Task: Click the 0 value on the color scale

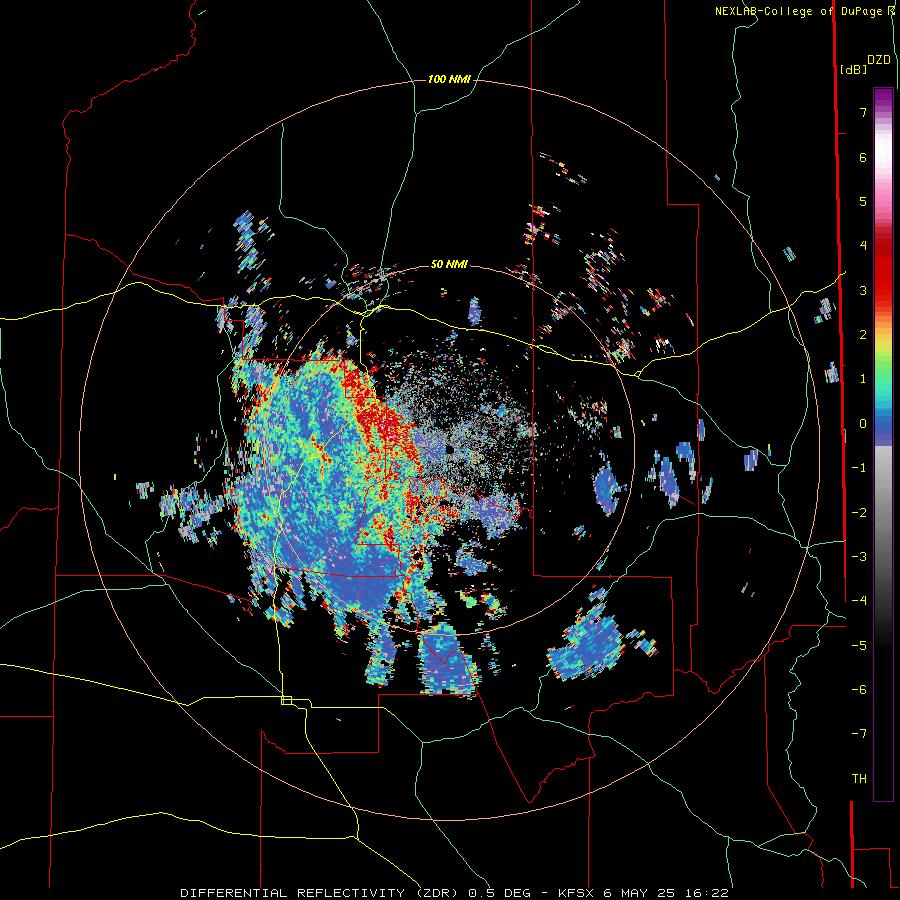Action: tap(863, 423)
